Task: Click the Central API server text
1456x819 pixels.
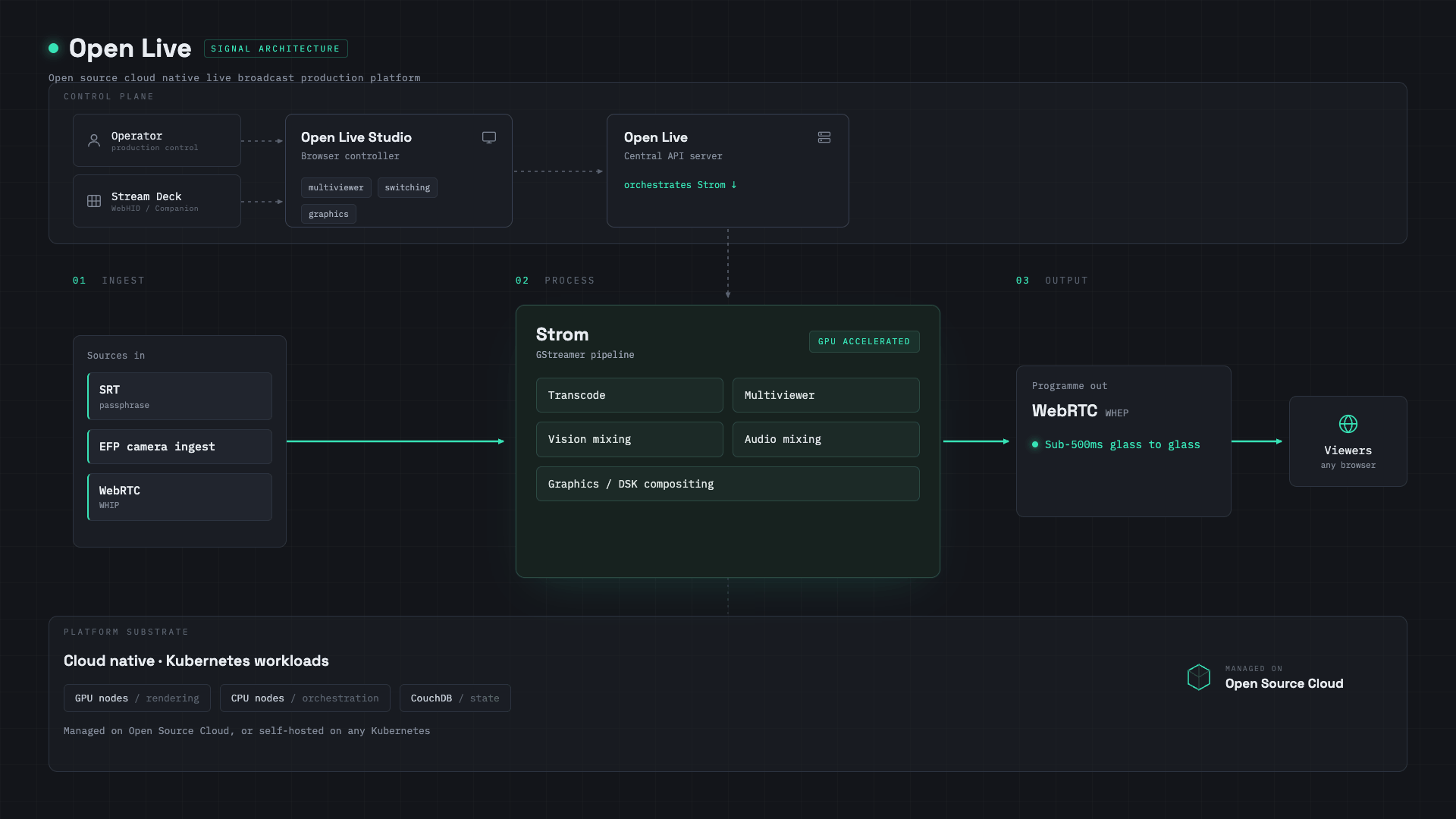Action: pos(673,156)
